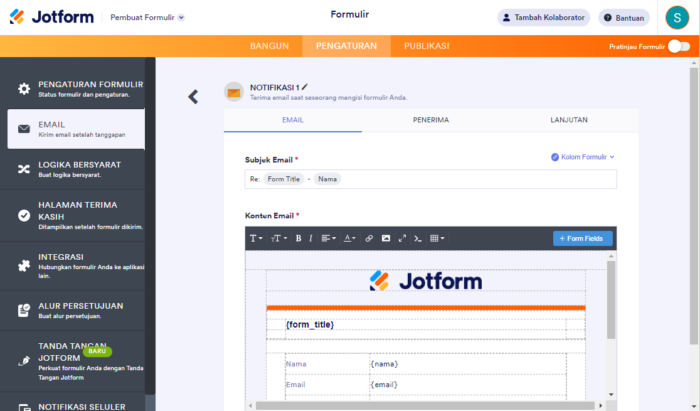Click the Nama label in email table

pyautogui.click(x=296, y=364)
